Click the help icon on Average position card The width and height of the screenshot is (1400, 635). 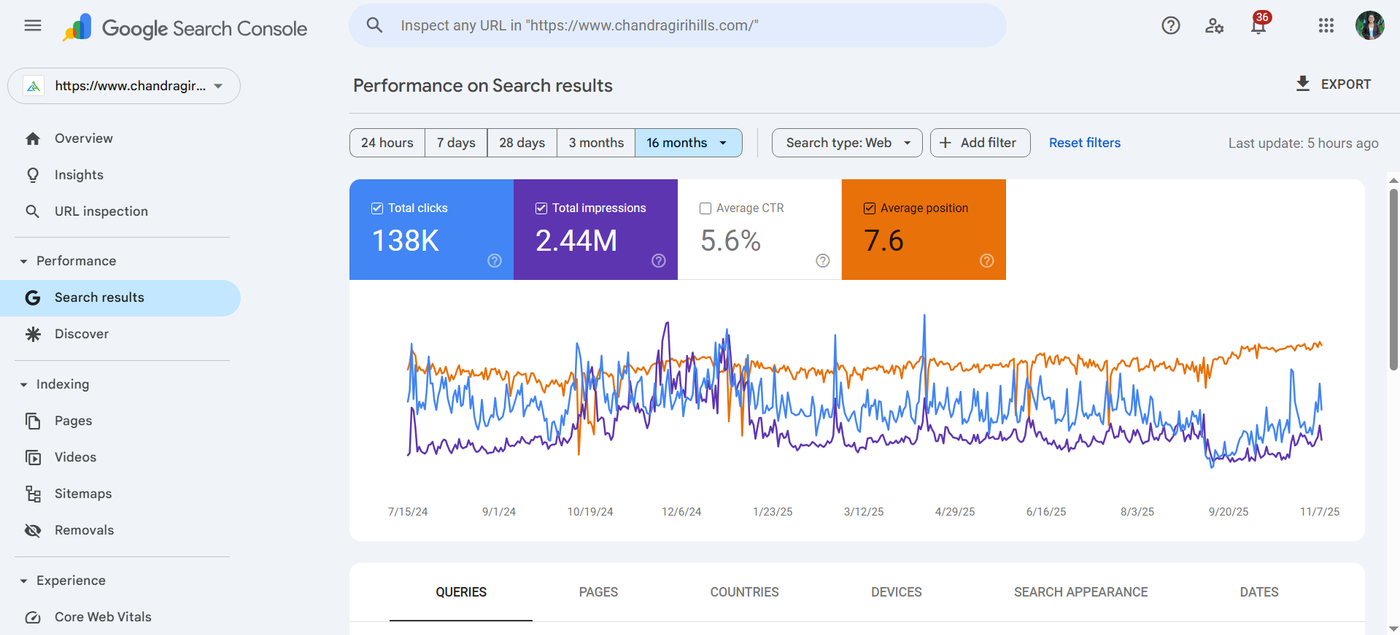[x=987, y=260]
